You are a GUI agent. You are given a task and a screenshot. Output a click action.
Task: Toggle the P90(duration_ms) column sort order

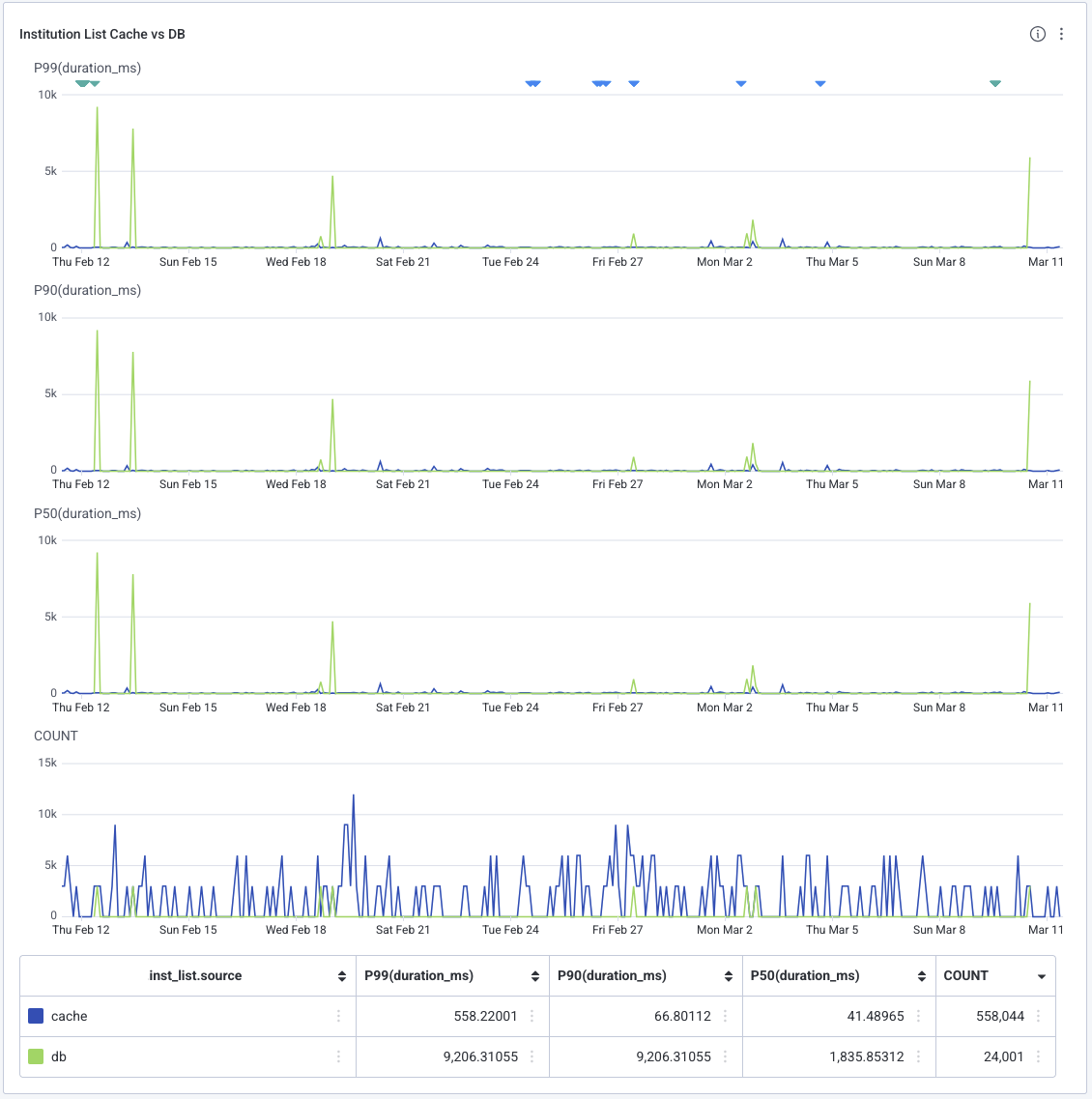tap(728, 975)
